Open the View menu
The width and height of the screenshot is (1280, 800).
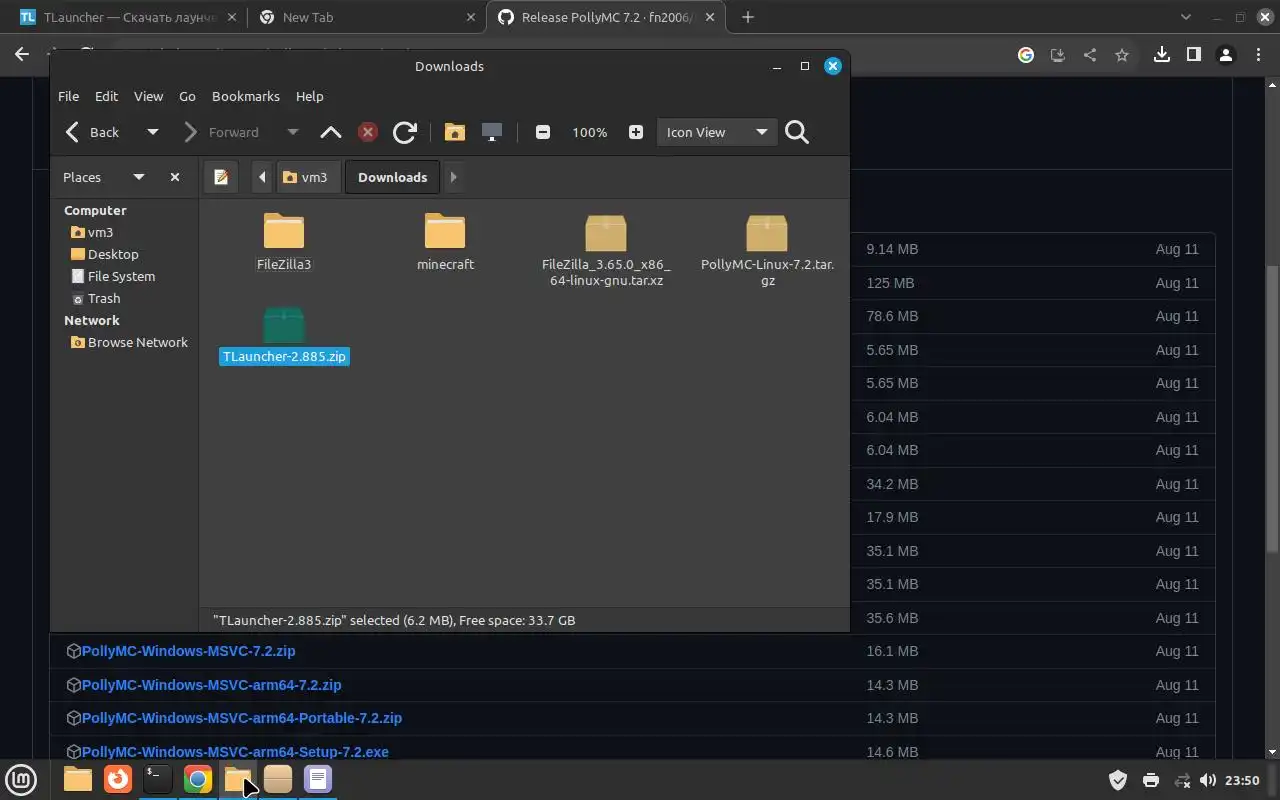click(148, 96)
